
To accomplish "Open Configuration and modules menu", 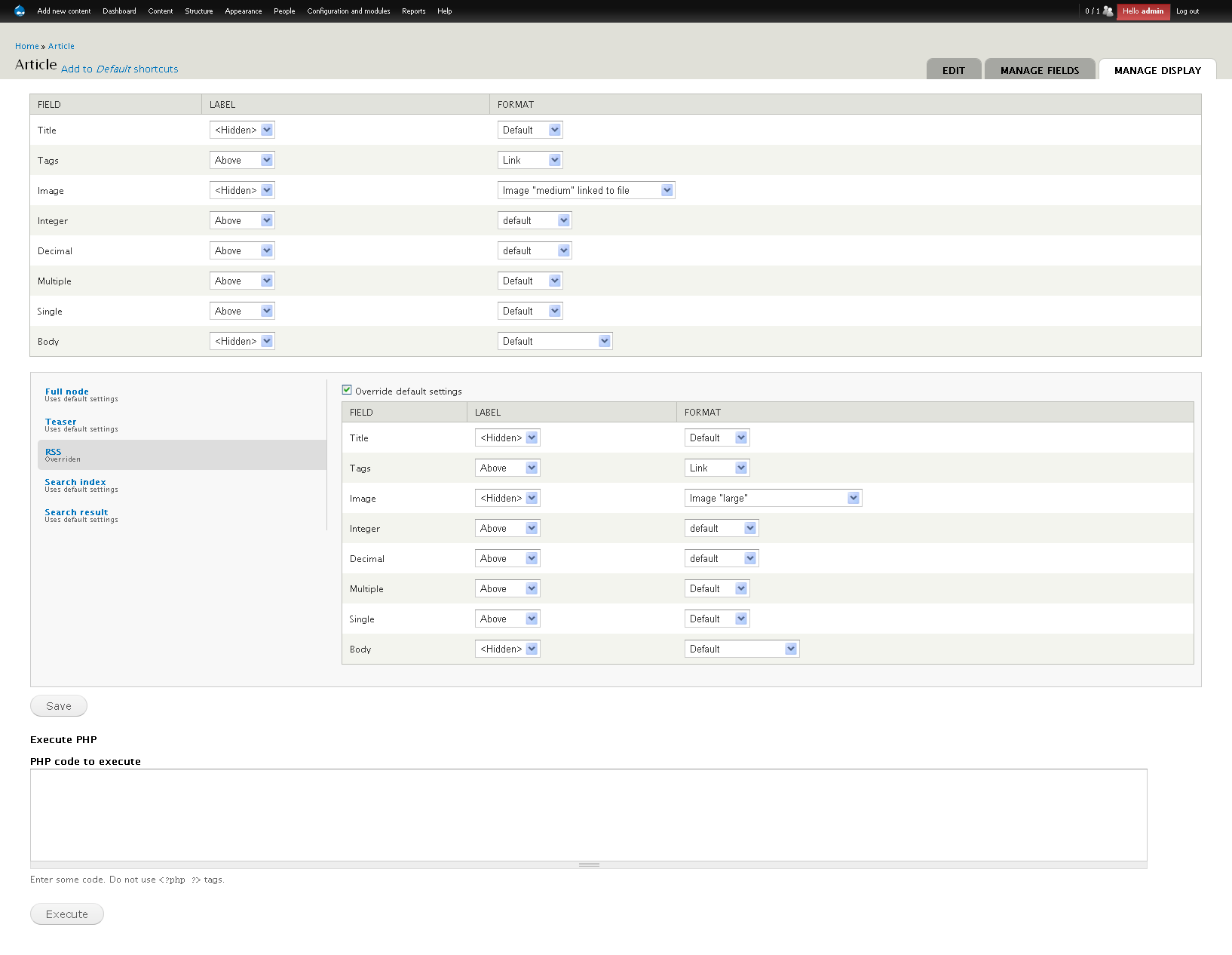I will pos(348,11).
